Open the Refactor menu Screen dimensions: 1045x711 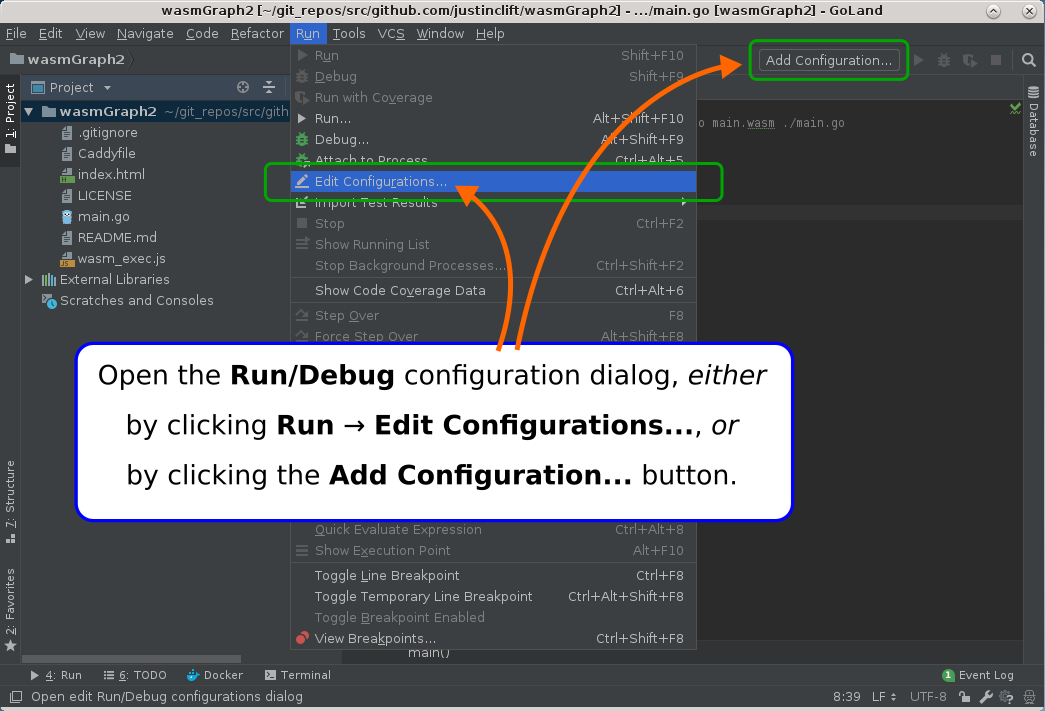257,33
